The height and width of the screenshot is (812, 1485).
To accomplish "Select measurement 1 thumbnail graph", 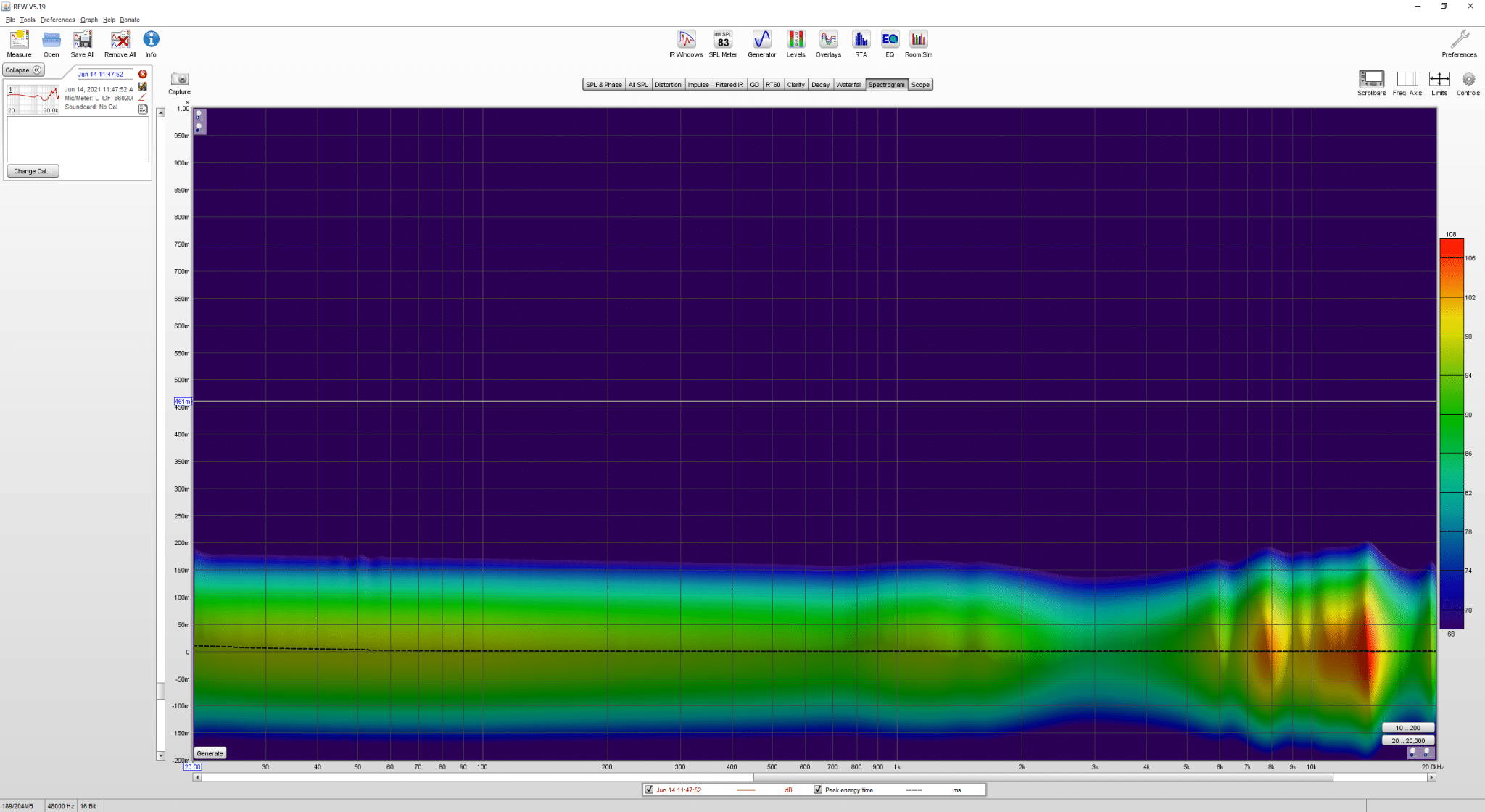I will [x=33, y=99].
